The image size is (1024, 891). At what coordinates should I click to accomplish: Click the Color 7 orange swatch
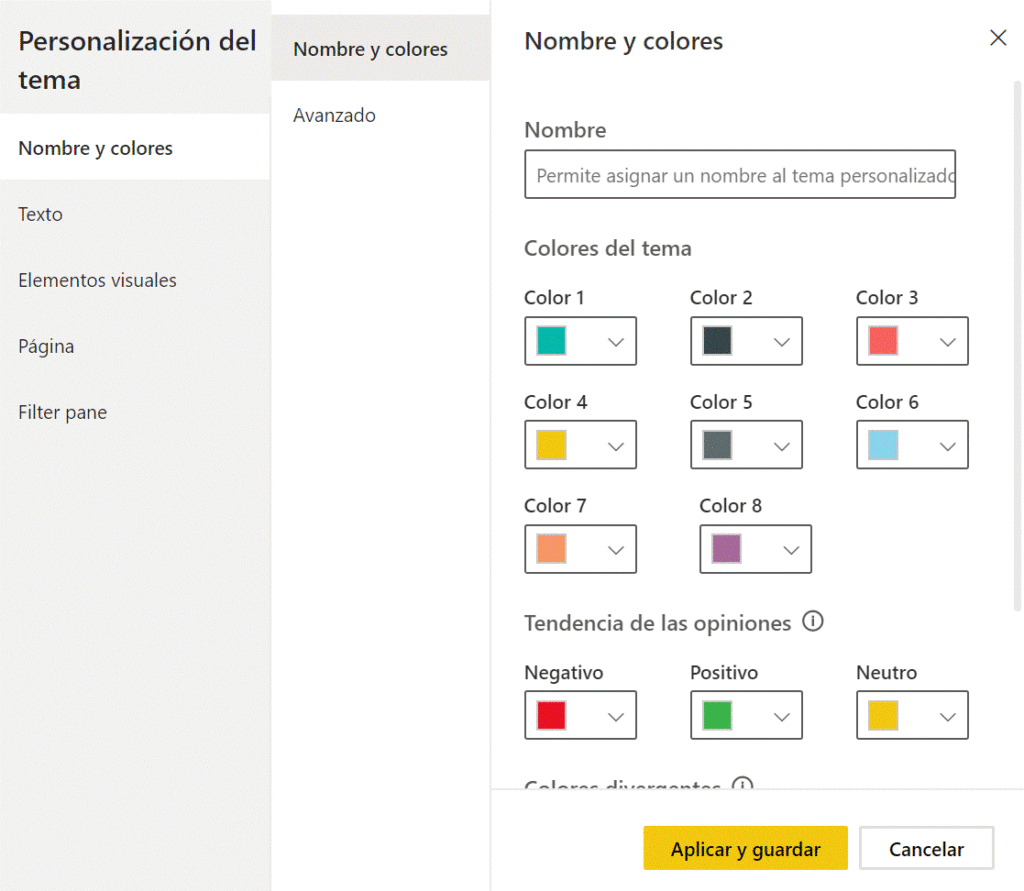point(551,549)
